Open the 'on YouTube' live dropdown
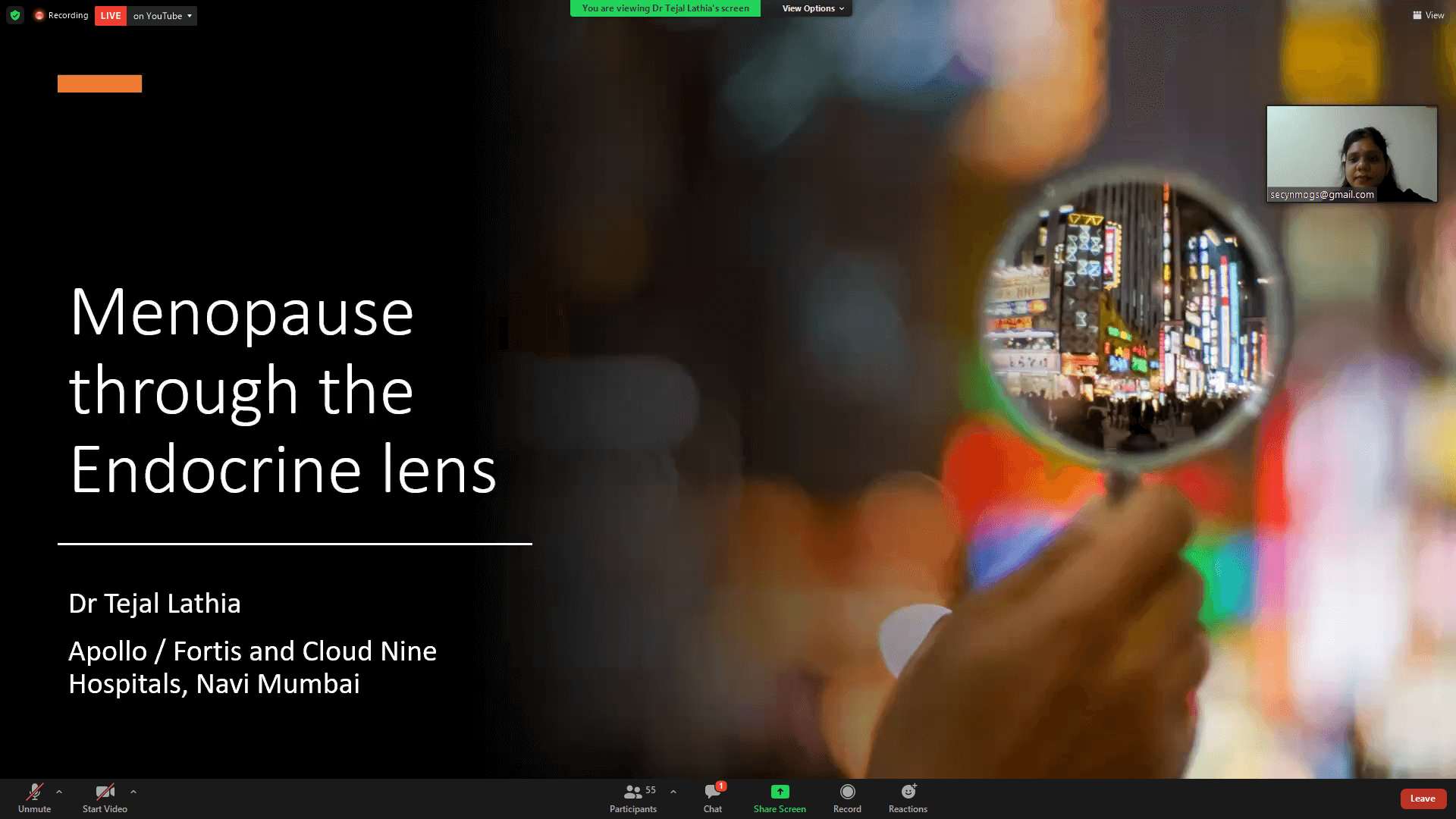1456x819 pixels. pos(162,16)
